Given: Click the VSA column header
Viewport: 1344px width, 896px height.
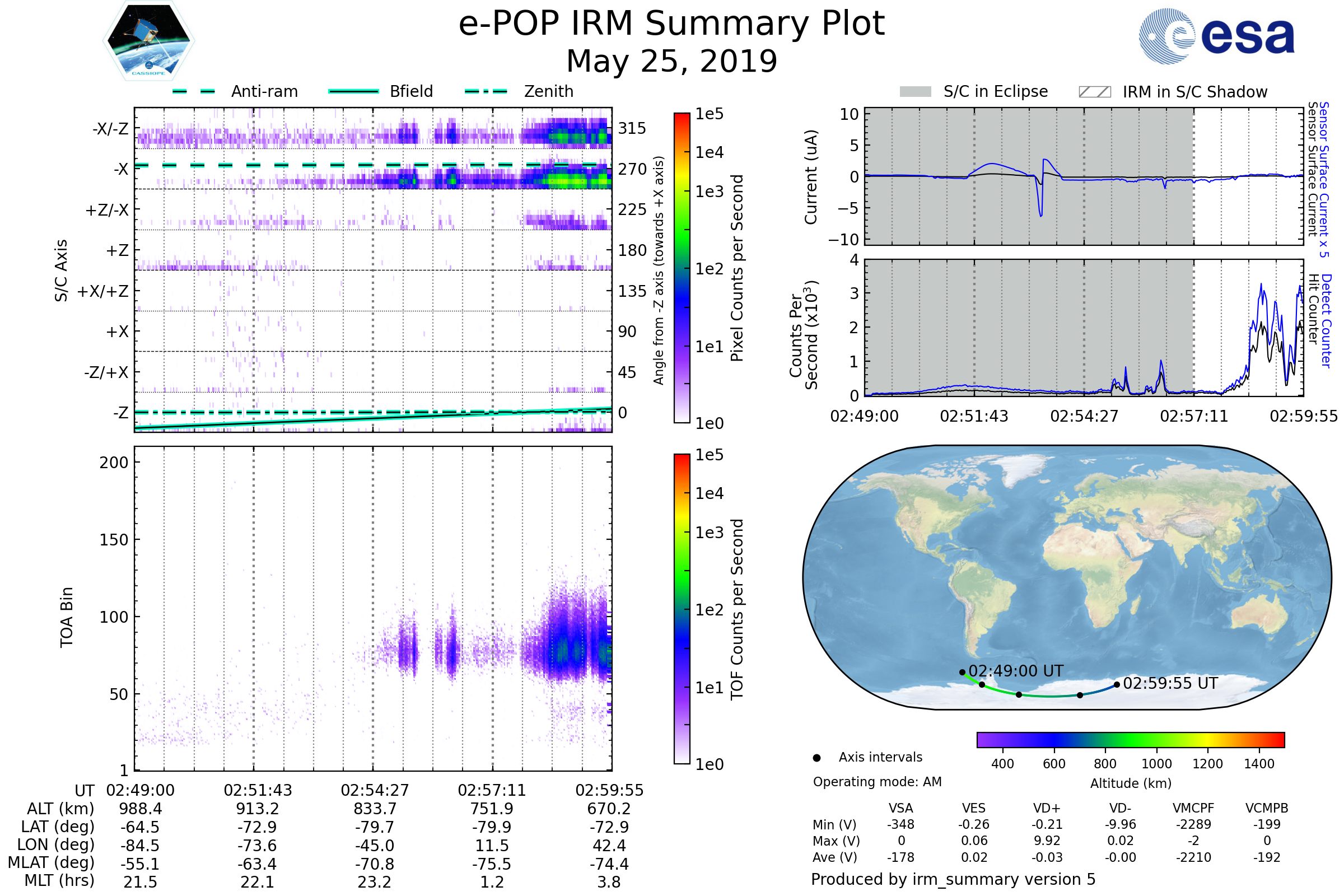Looking at the screenshot, I should (x=900, y=808).
